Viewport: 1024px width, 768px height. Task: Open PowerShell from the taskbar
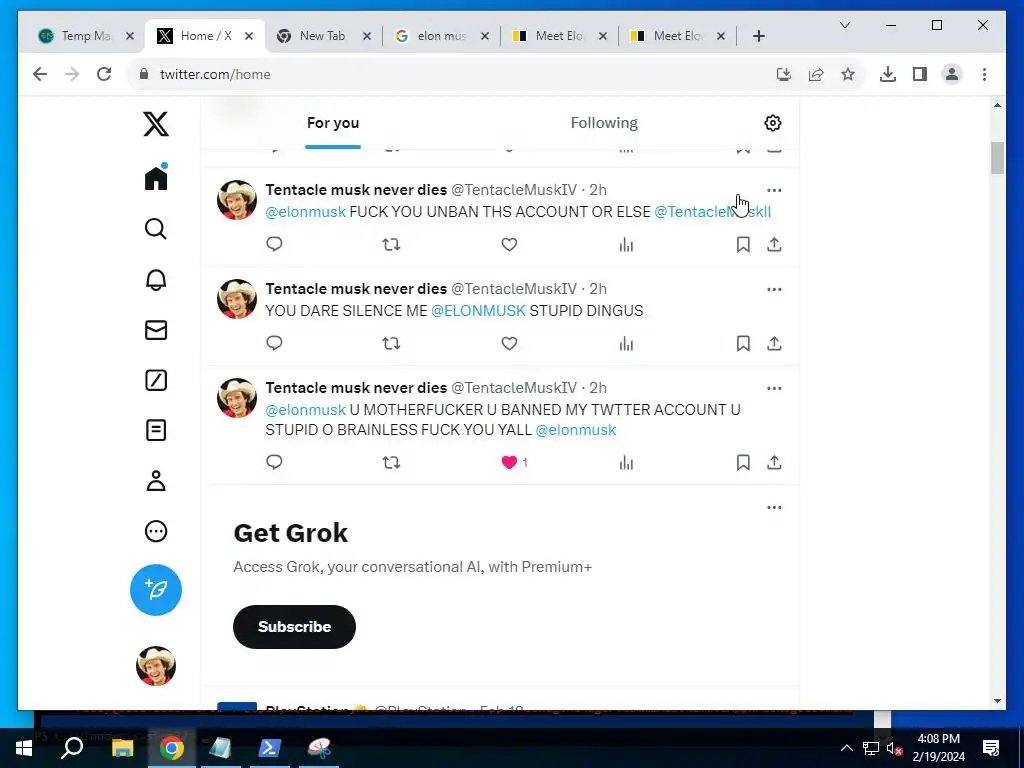(270, 748)
